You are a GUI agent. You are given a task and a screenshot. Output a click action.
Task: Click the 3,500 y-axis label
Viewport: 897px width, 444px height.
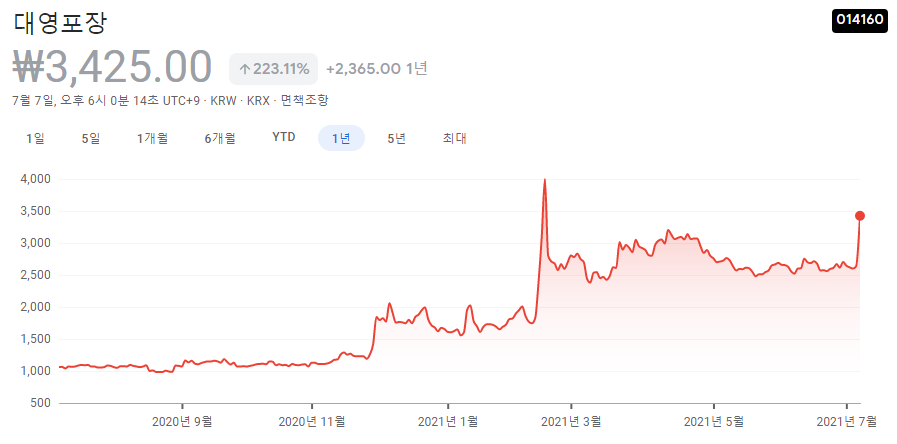[36, 211]
